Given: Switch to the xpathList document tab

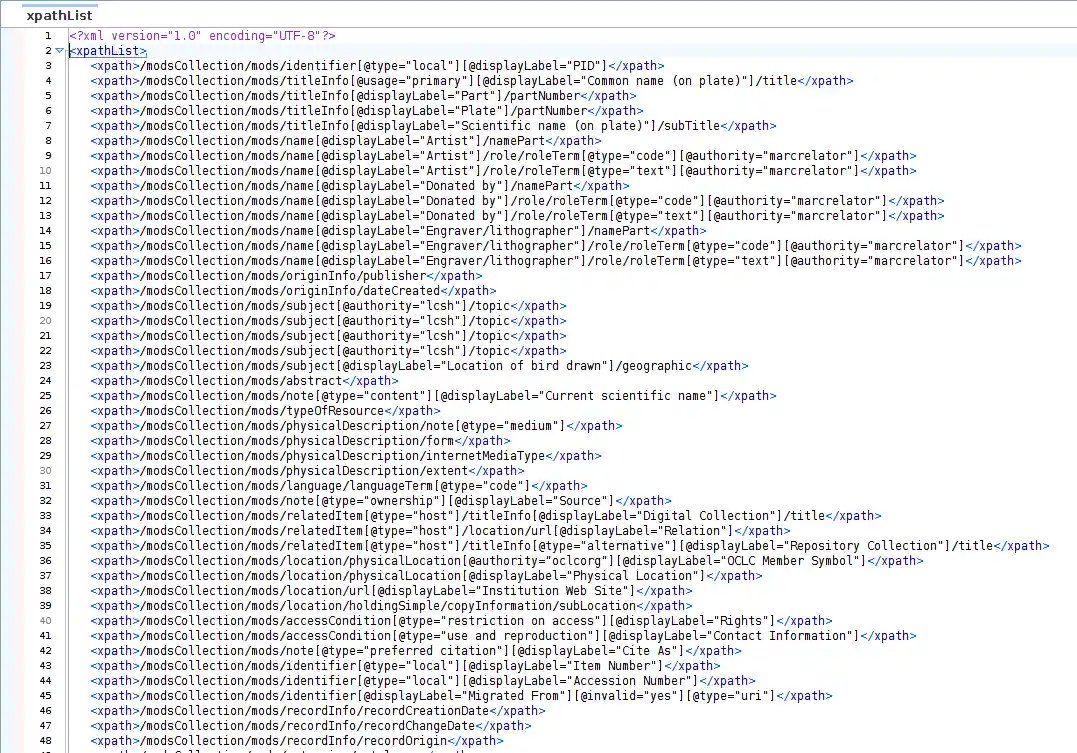Looking at the screenshot, I should coord(59,15).
